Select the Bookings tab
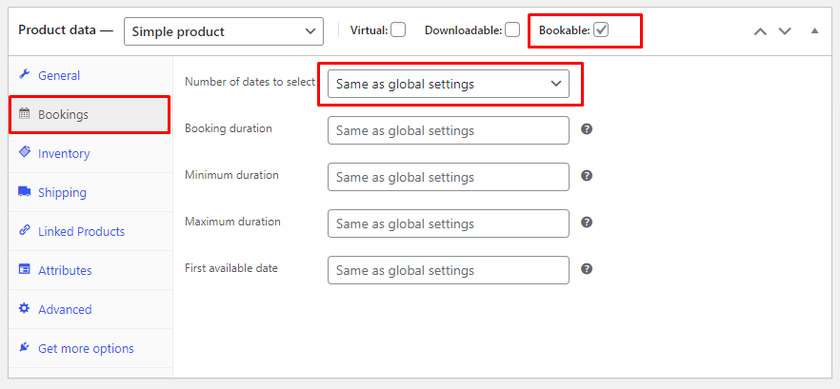 [x=91, y=114]
